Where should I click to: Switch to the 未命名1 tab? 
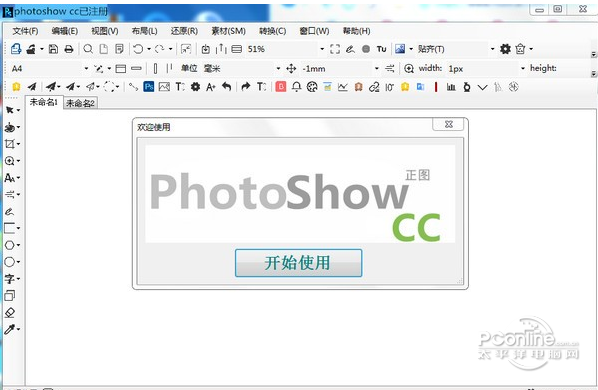[43, 102]
